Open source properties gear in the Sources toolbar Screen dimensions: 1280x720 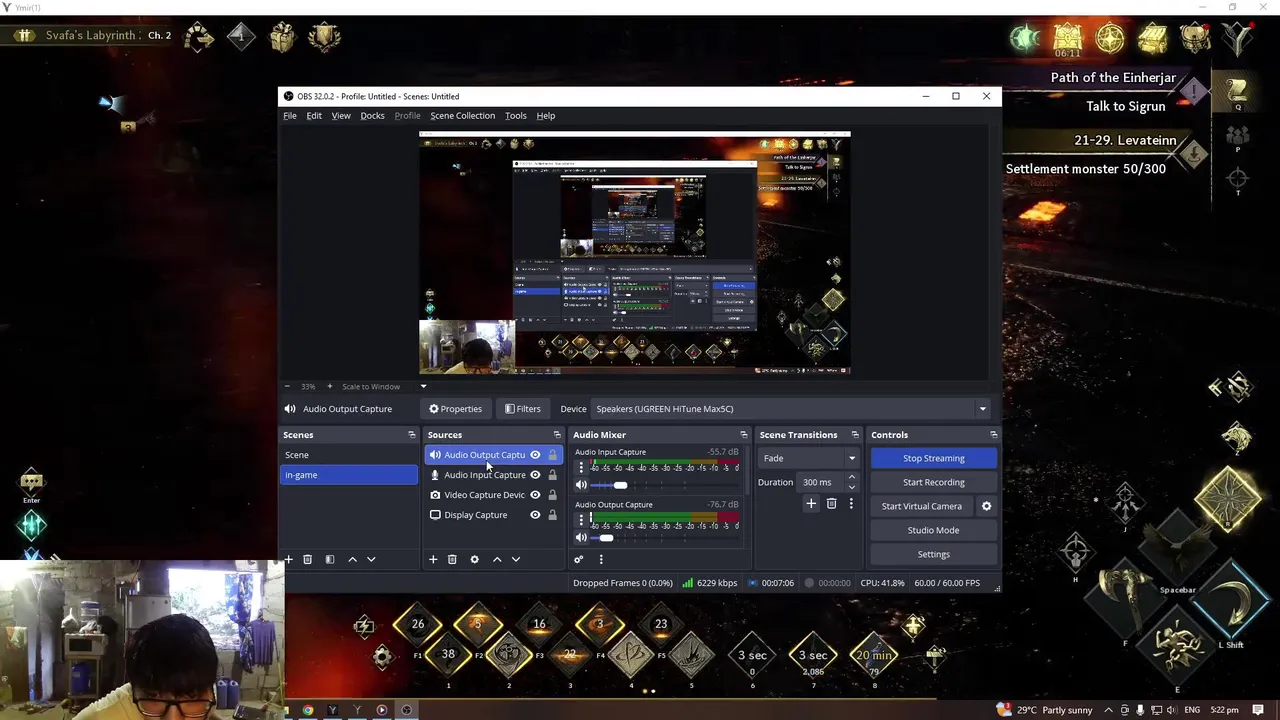pos(474,559)
